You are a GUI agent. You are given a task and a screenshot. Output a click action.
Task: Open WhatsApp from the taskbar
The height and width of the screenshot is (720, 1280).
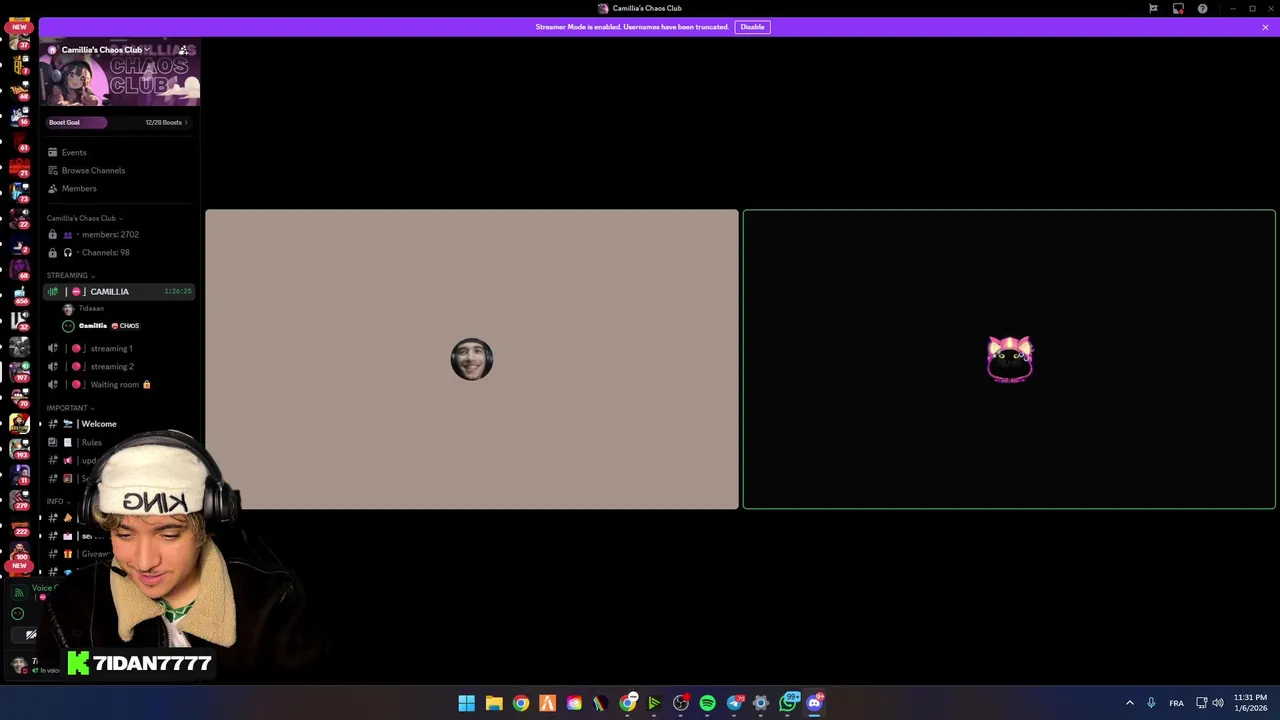click(x=788, y=703)
